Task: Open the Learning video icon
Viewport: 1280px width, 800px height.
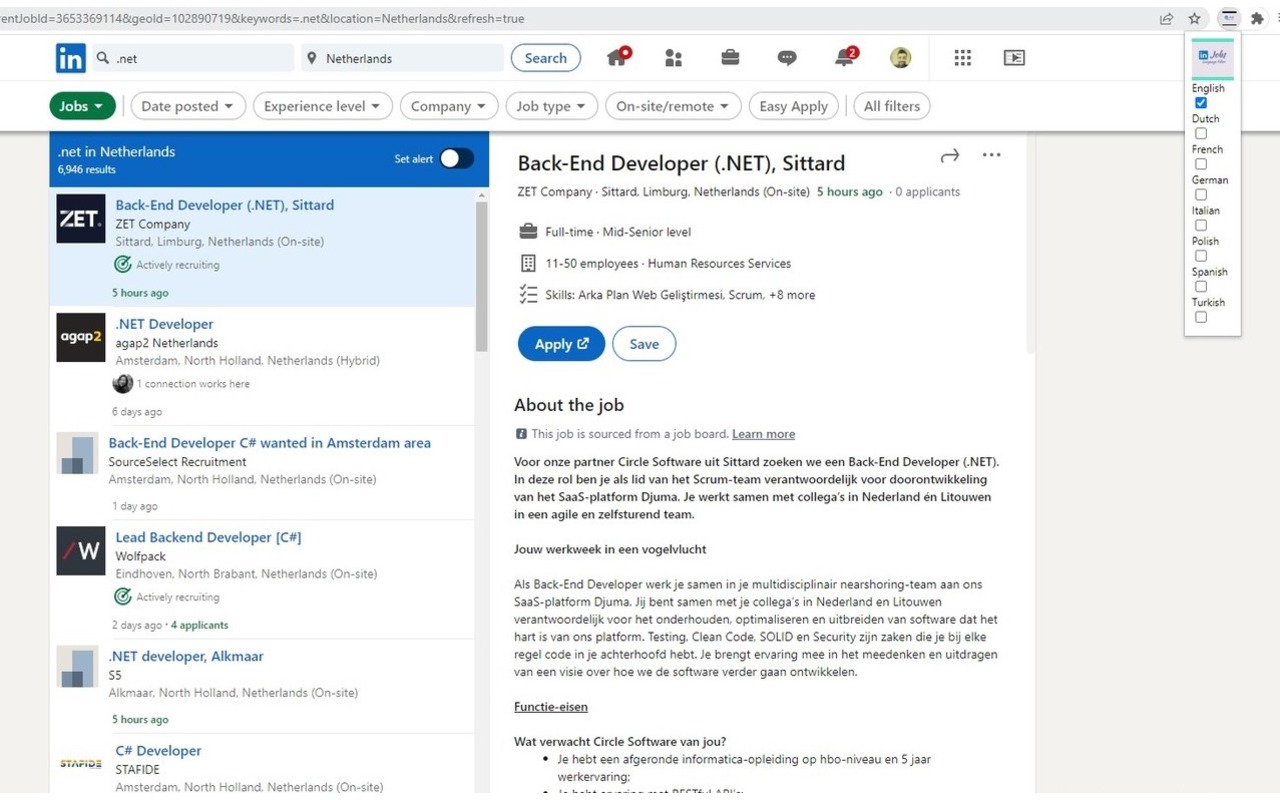Action: tap(1014, 58)
